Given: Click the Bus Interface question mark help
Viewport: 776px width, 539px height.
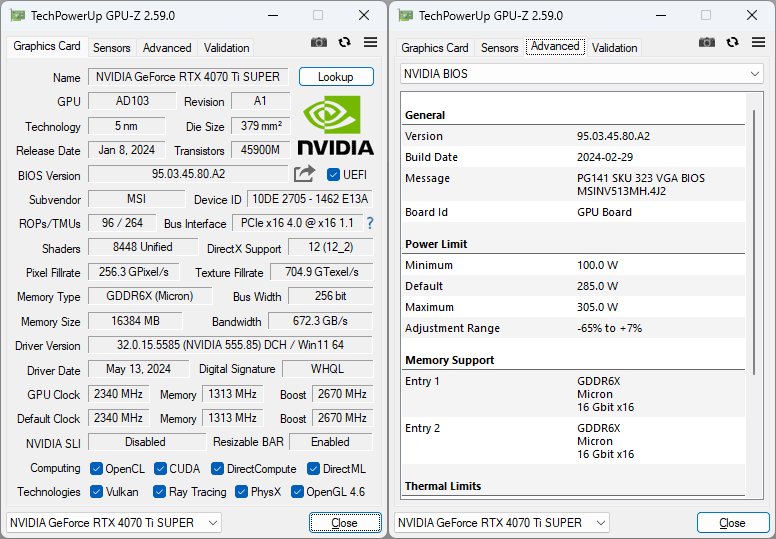Looking at the screenshot, I should click(370, 223).
